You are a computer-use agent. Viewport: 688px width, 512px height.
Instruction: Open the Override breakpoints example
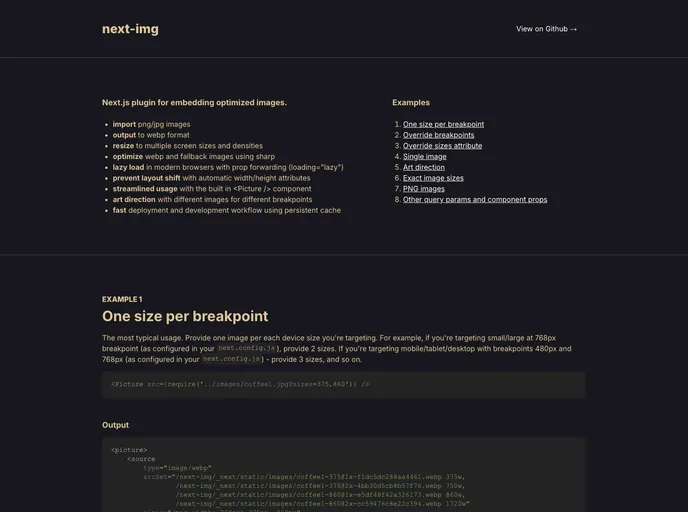point(438,135)
